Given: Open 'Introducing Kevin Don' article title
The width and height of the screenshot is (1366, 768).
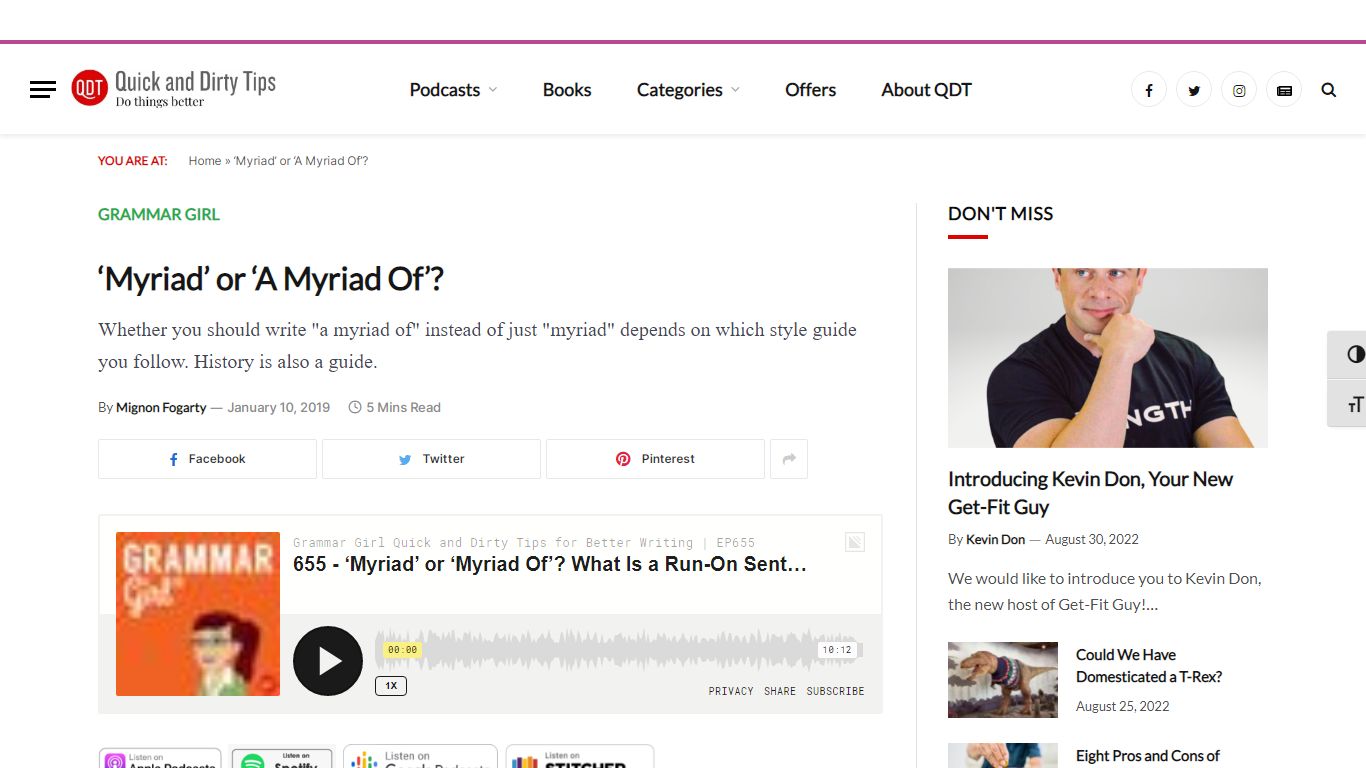Looking at the screenshot, I should point(1090,493).
